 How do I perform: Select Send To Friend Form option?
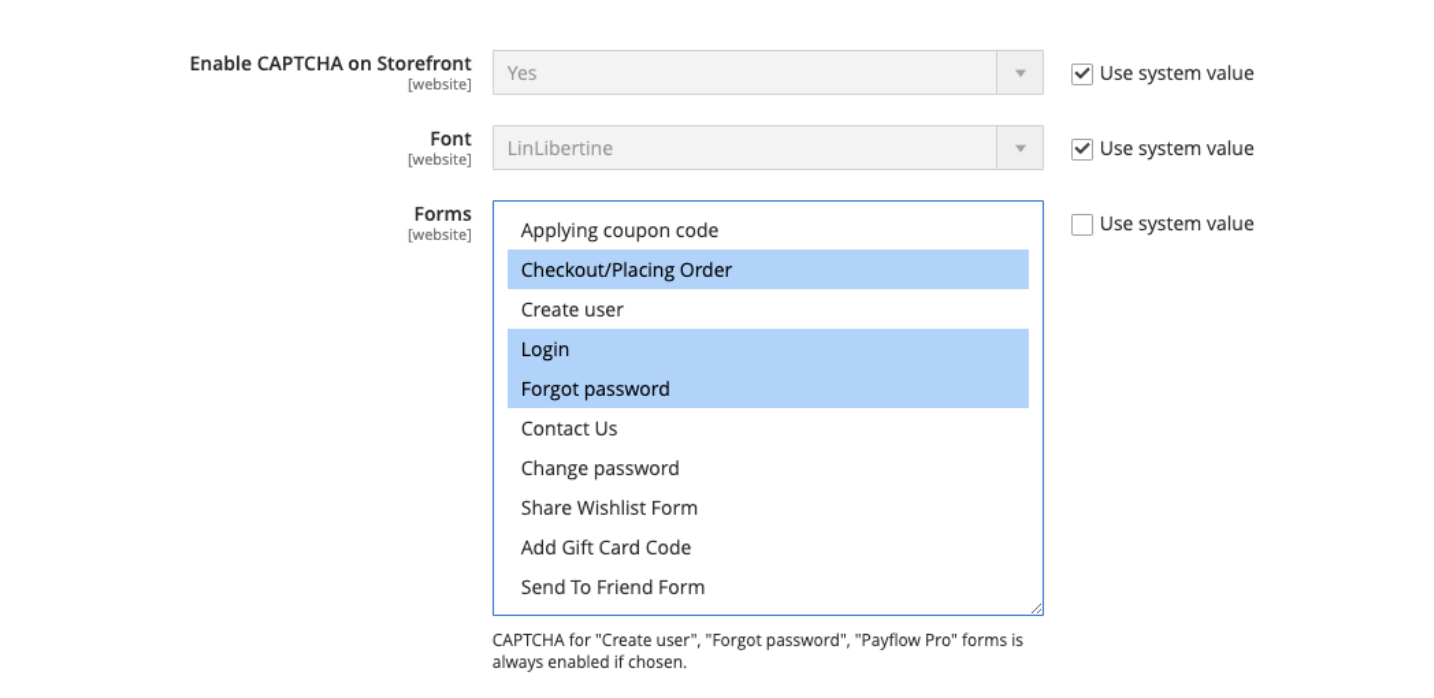point(612,588)
